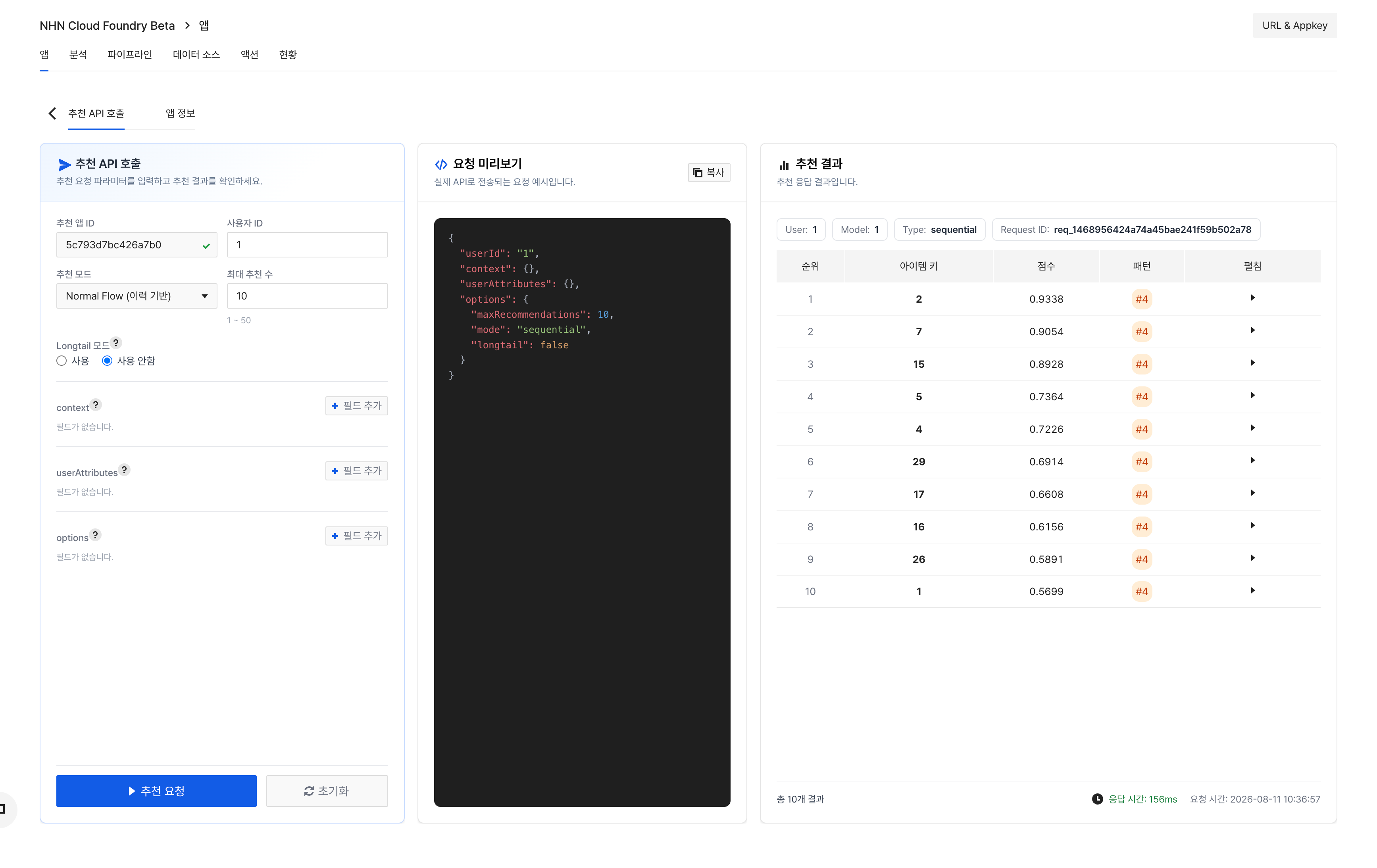
Task: Click the 앱 breadcrumb link
Action: (204, 25)
